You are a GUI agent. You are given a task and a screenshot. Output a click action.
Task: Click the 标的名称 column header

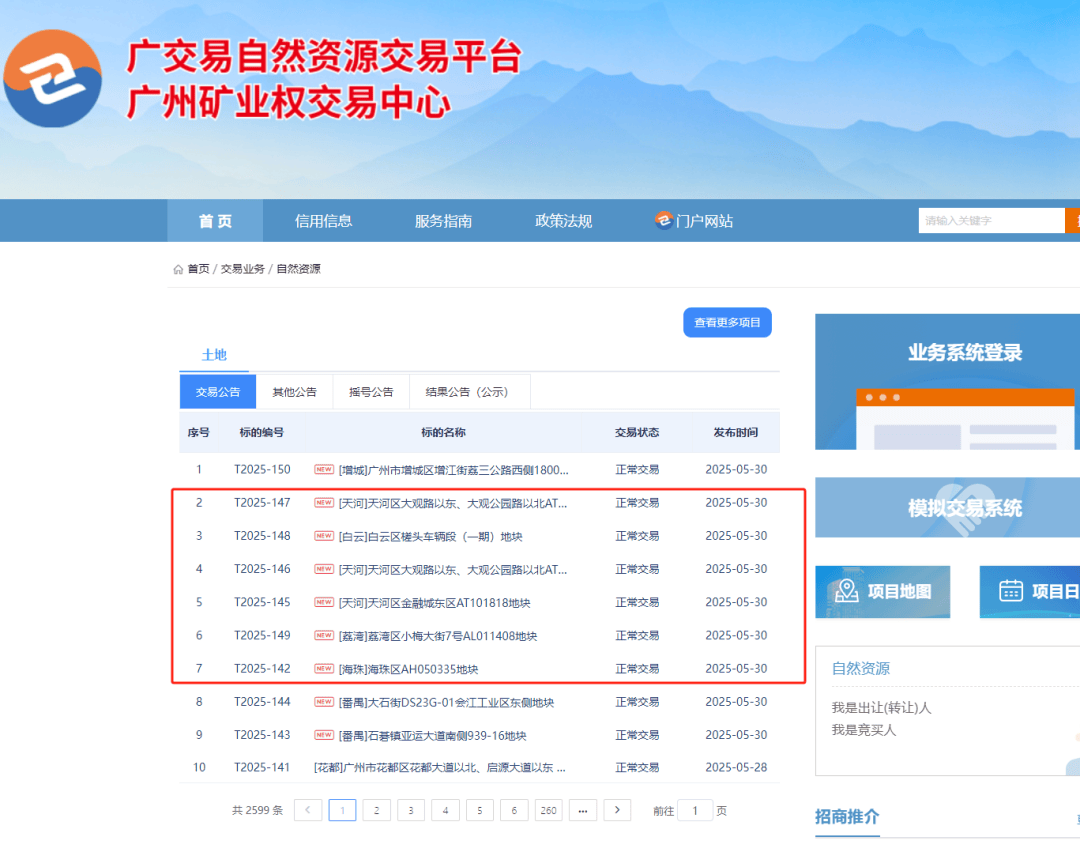click(x=444, y=433)
